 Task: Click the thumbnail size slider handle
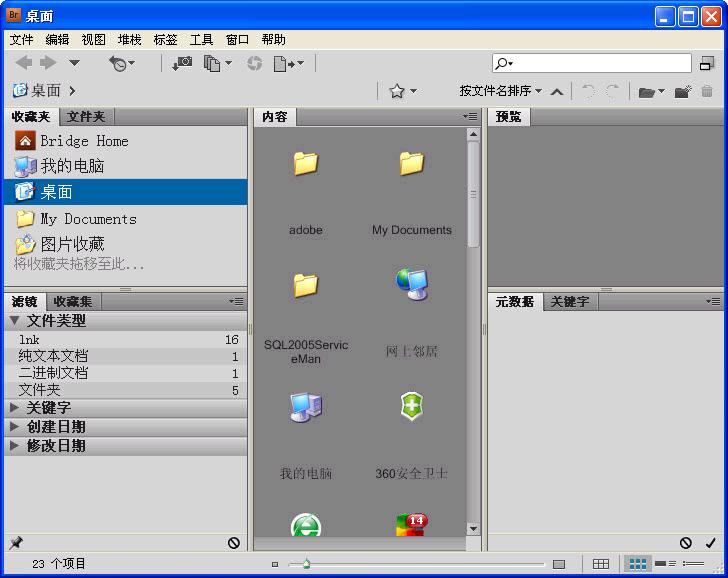pos(306,564)
